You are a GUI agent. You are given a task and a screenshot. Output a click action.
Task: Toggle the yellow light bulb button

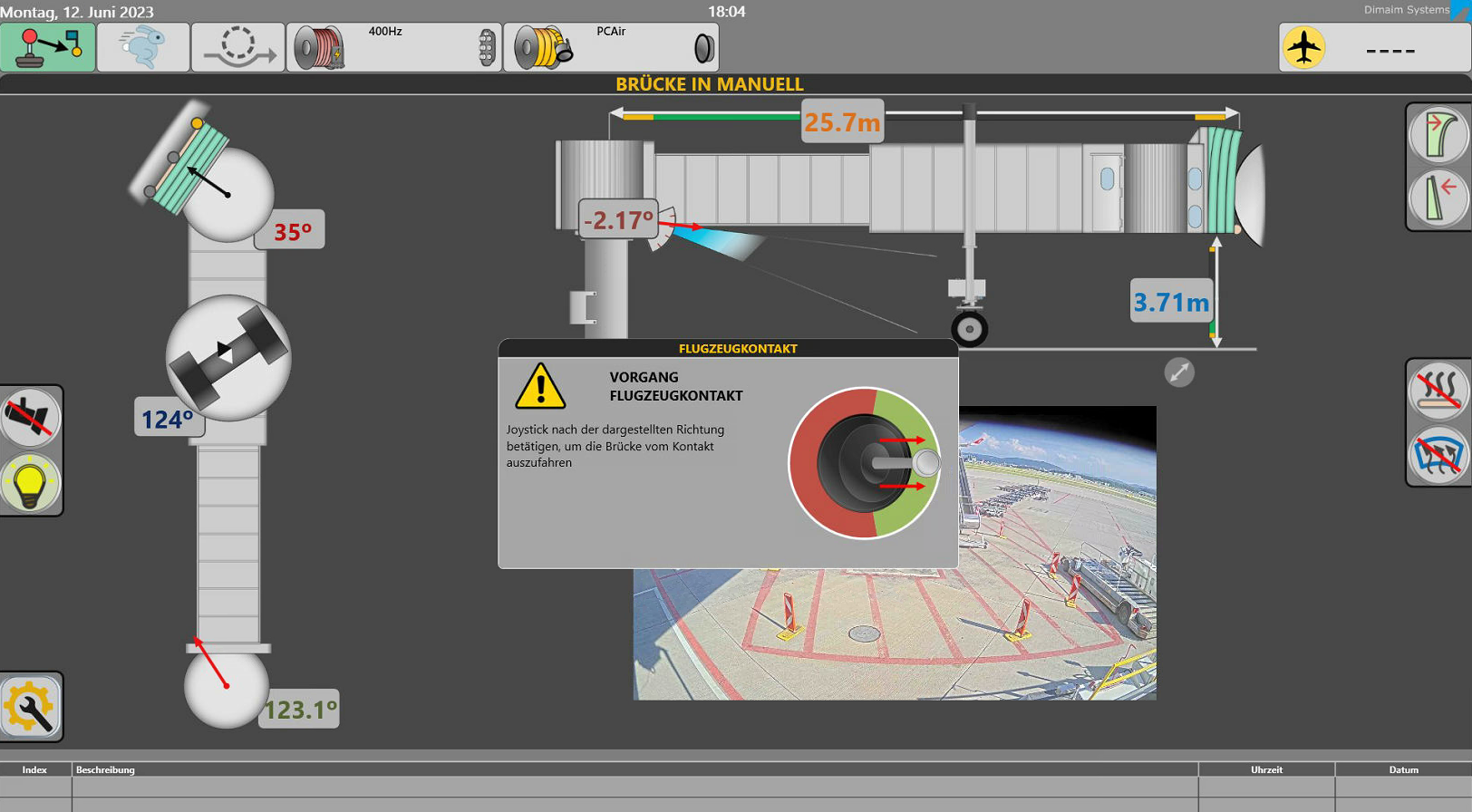[x=30, y=482]
